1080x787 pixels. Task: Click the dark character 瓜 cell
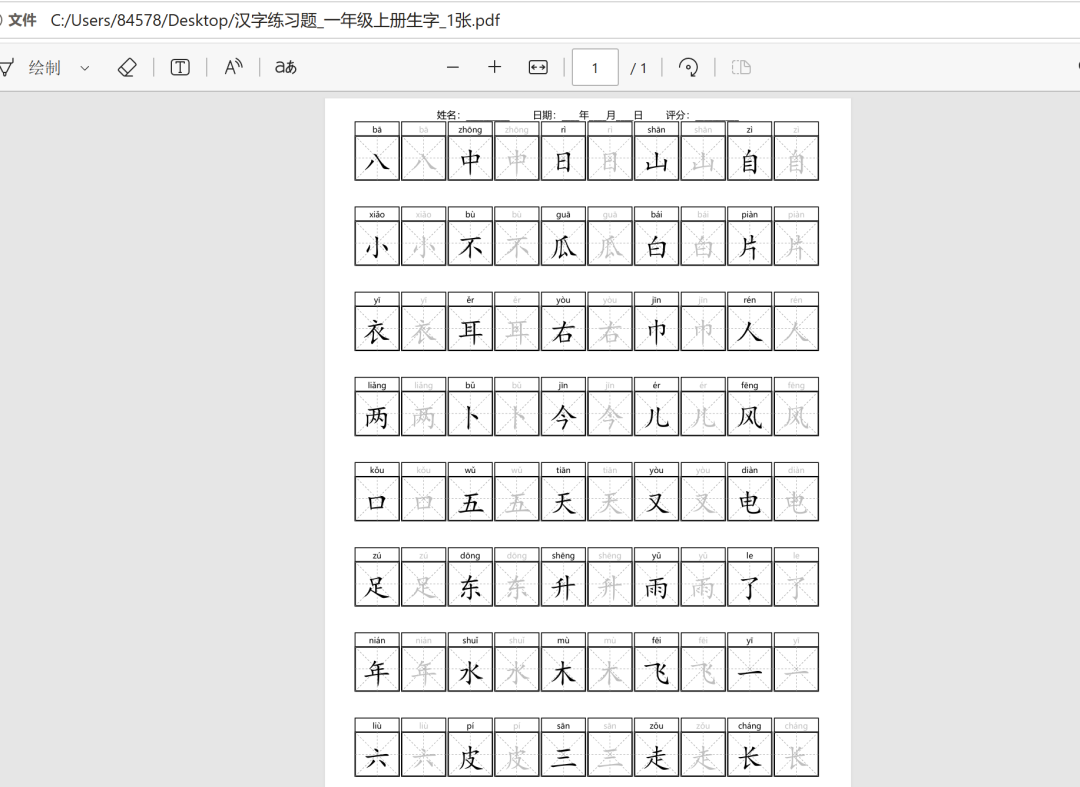(x=563, y=244)
